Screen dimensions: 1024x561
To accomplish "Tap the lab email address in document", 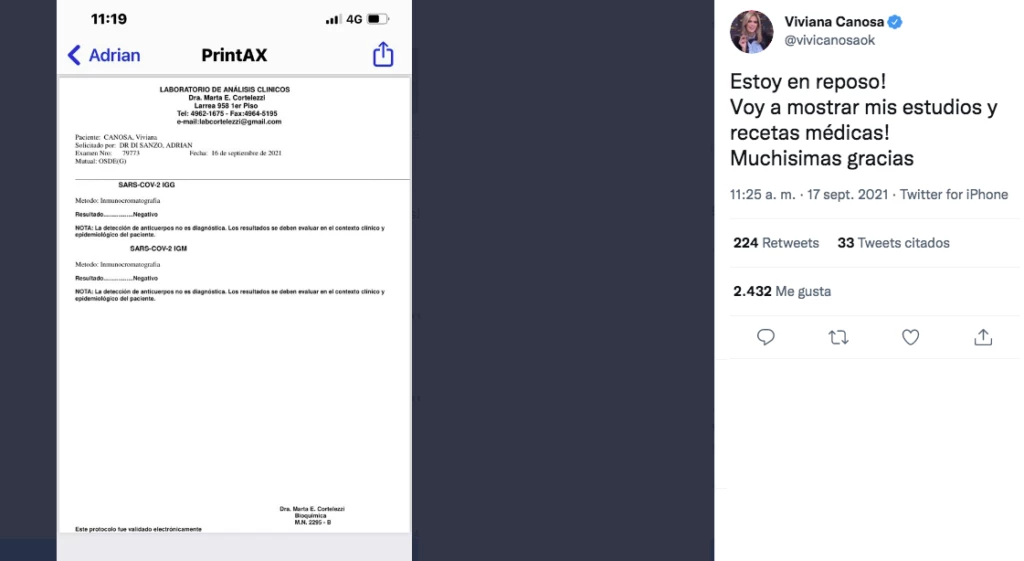I will [x=229, y=121].
